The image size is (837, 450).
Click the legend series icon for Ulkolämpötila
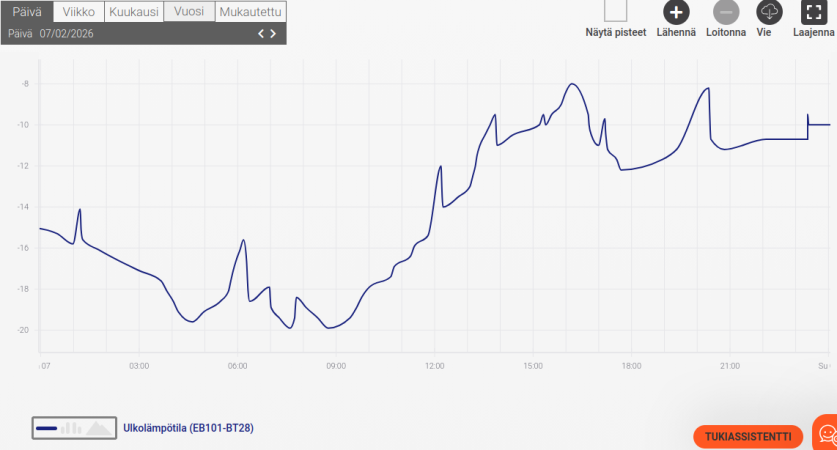(x=73, y=428)
